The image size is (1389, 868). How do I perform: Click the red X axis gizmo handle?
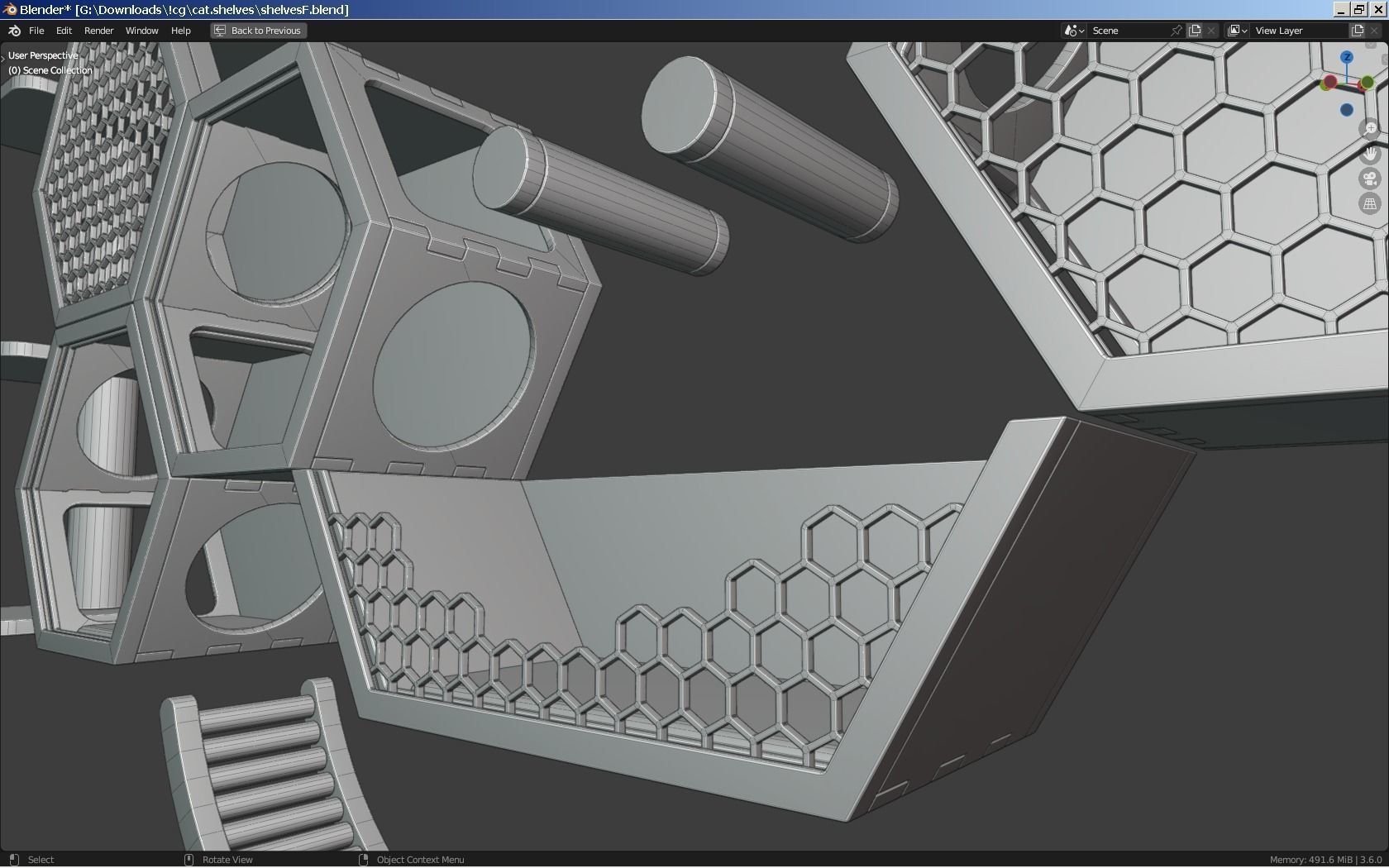(1329, 82)
